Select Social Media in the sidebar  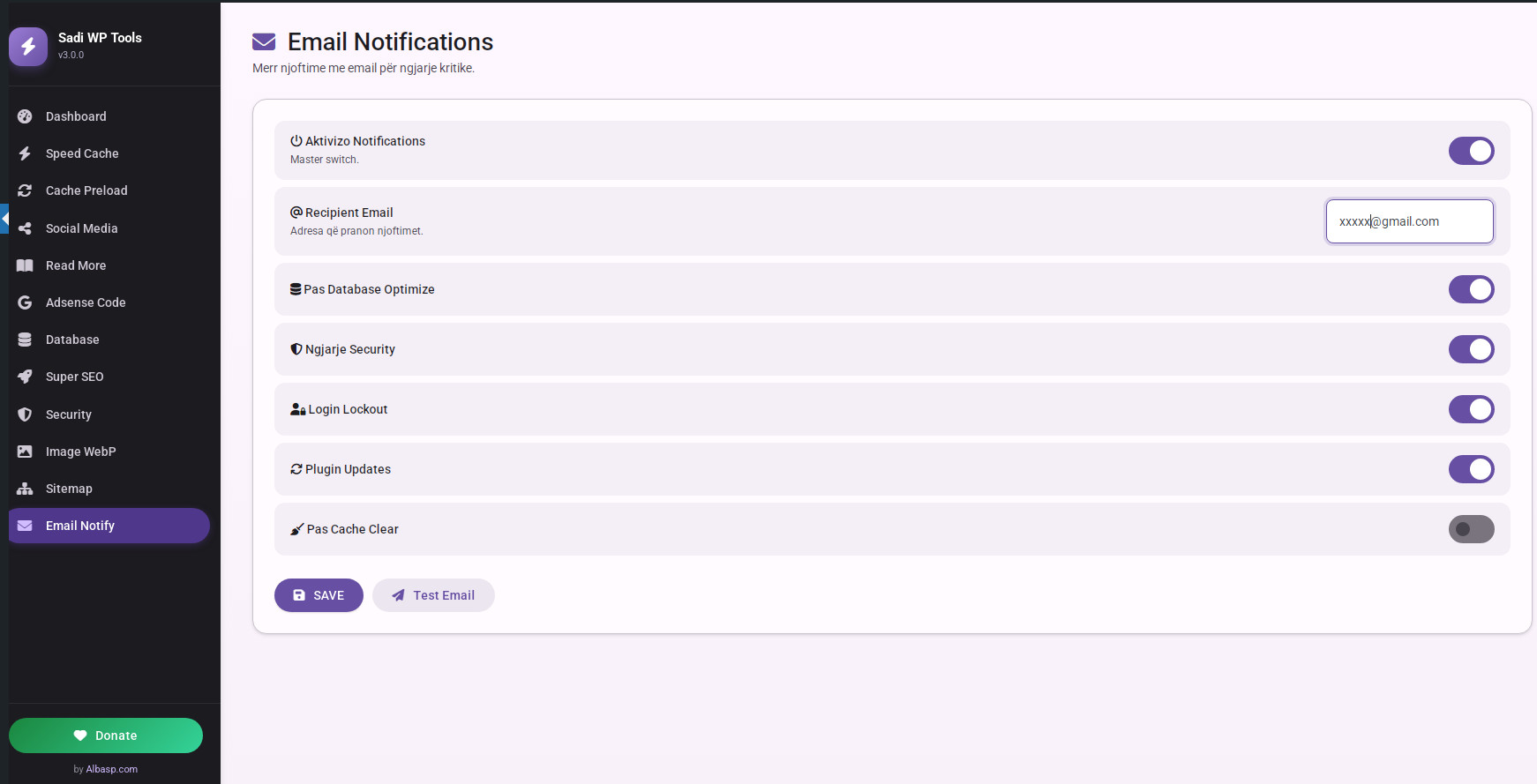point(109,228)
